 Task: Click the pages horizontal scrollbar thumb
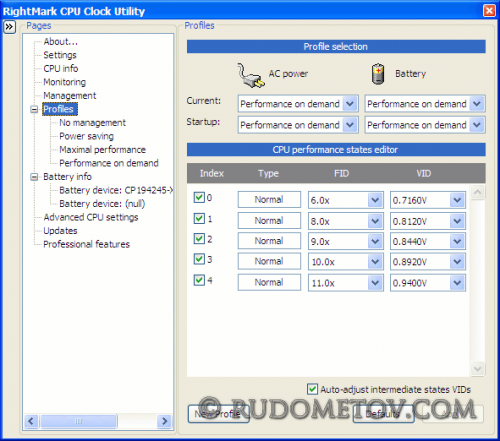pos(79,421)
